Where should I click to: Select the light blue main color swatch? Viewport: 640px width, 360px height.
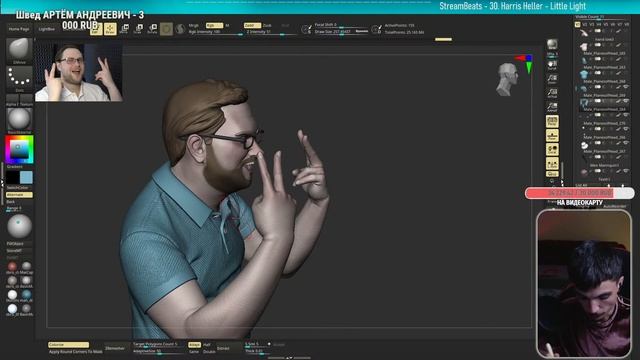point(26,178)
